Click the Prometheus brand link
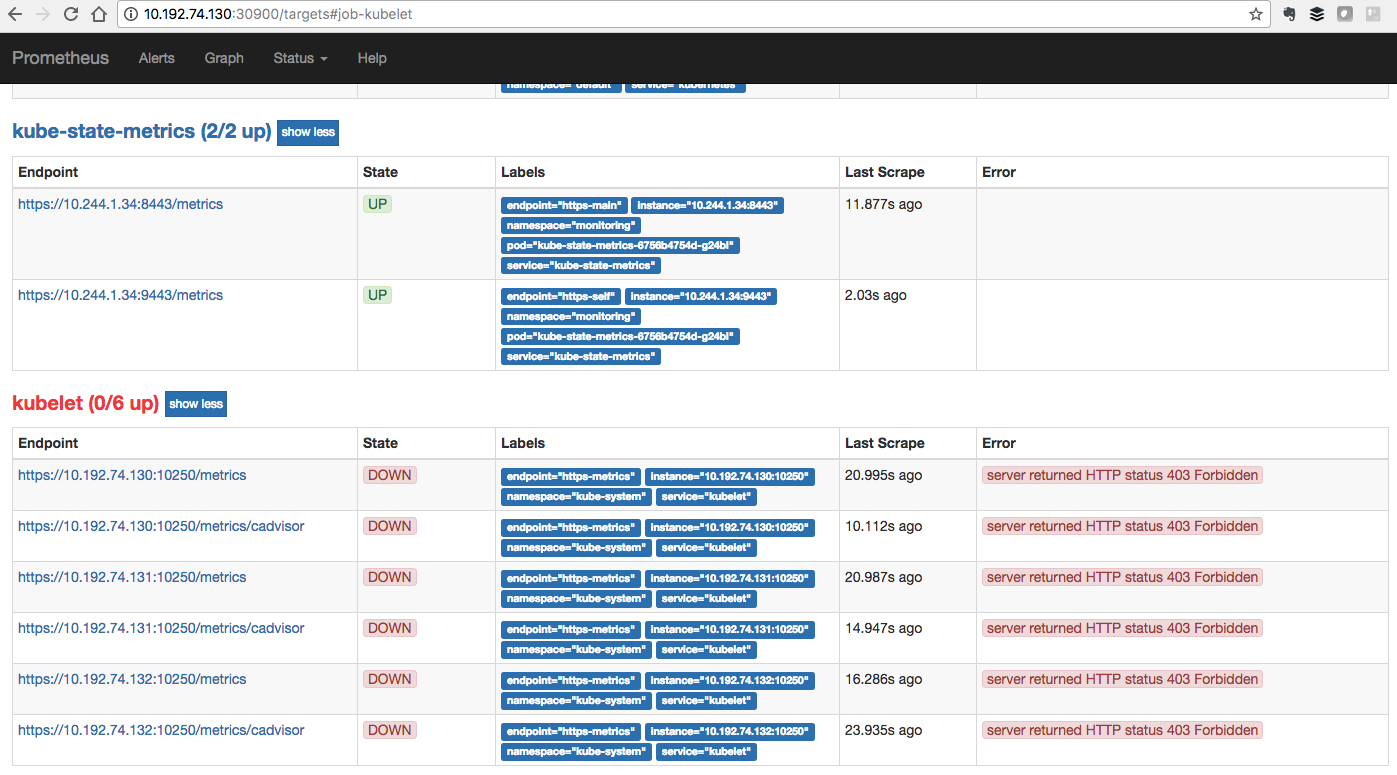This screenshot has width=1397, height=775. (x=60, y=58)
